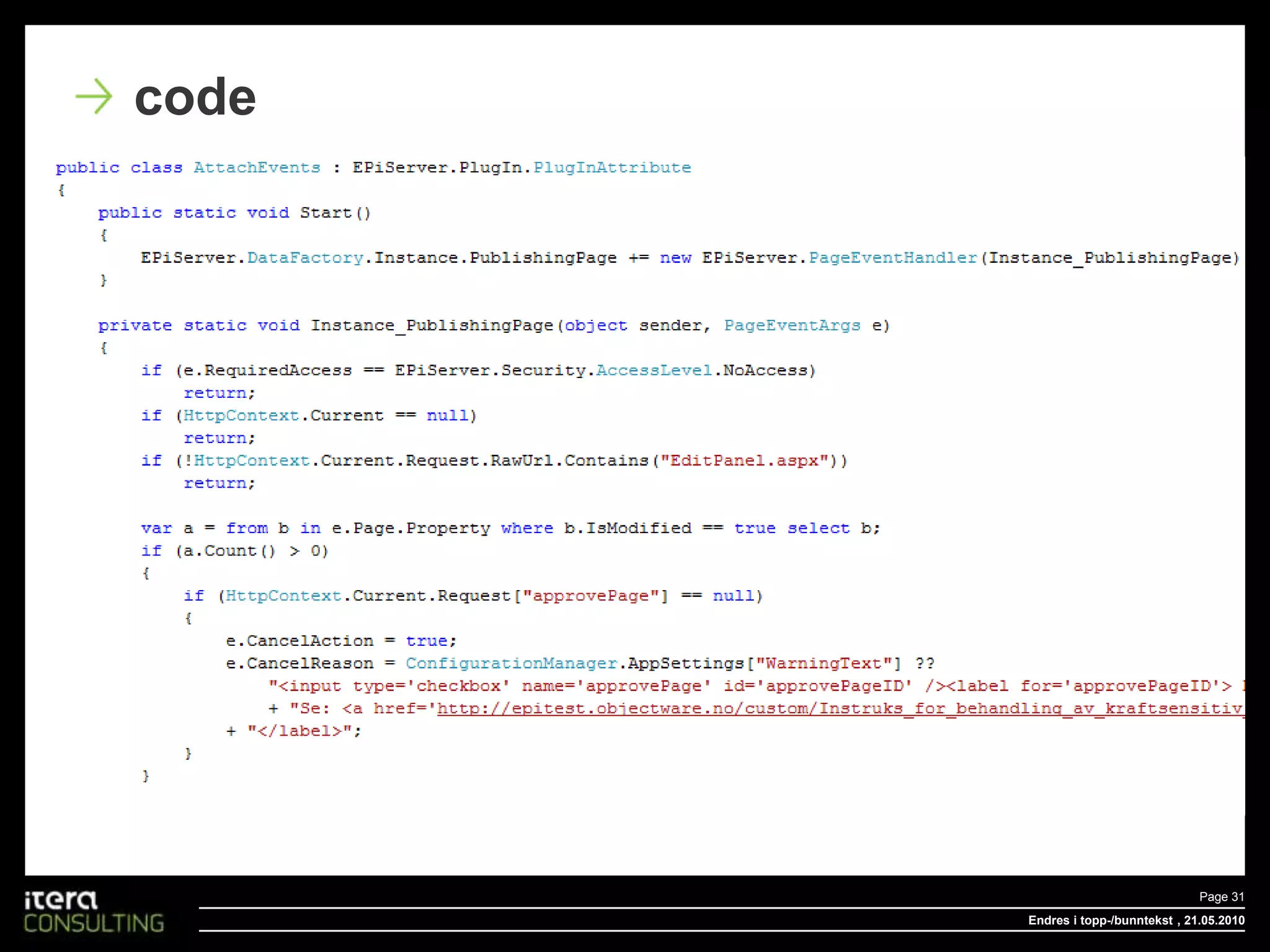The image size is (1270, 952).
Task: Click the PageEventArgs parameter type
Action: (x=792, y=325)
